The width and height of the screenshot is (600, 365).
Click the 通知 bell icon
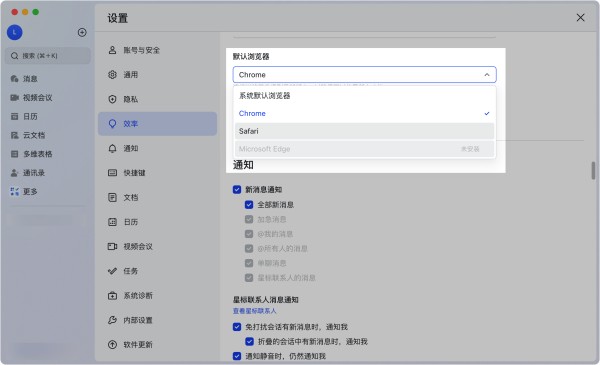click(112, 148)
